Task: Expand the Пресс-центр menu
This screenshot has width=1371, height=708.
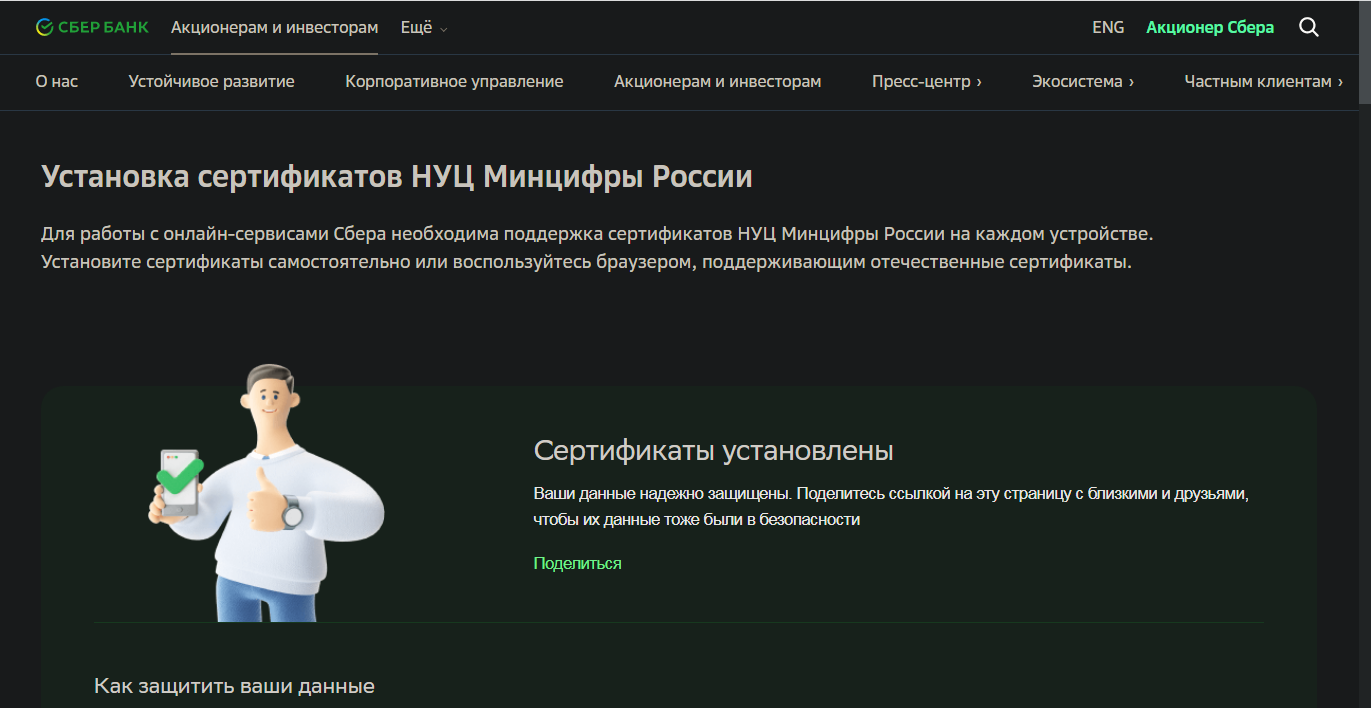Action: pos(926,81)
